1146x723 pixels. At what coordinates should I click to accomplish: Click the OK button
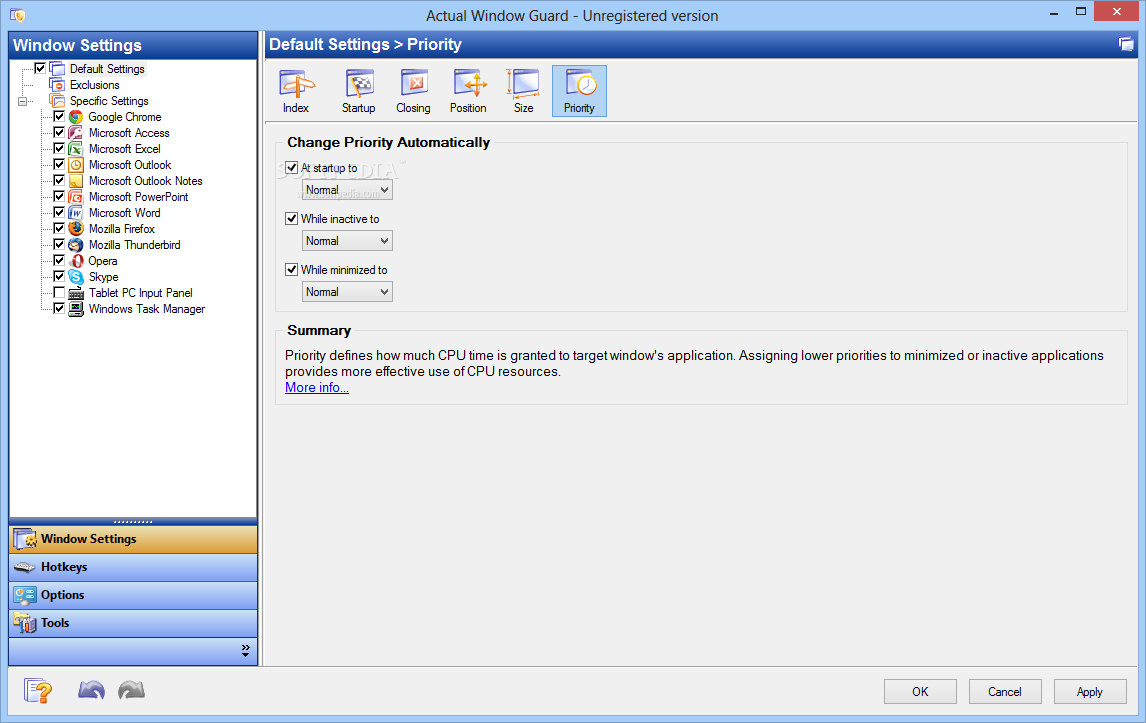click(x=920, y=692)
